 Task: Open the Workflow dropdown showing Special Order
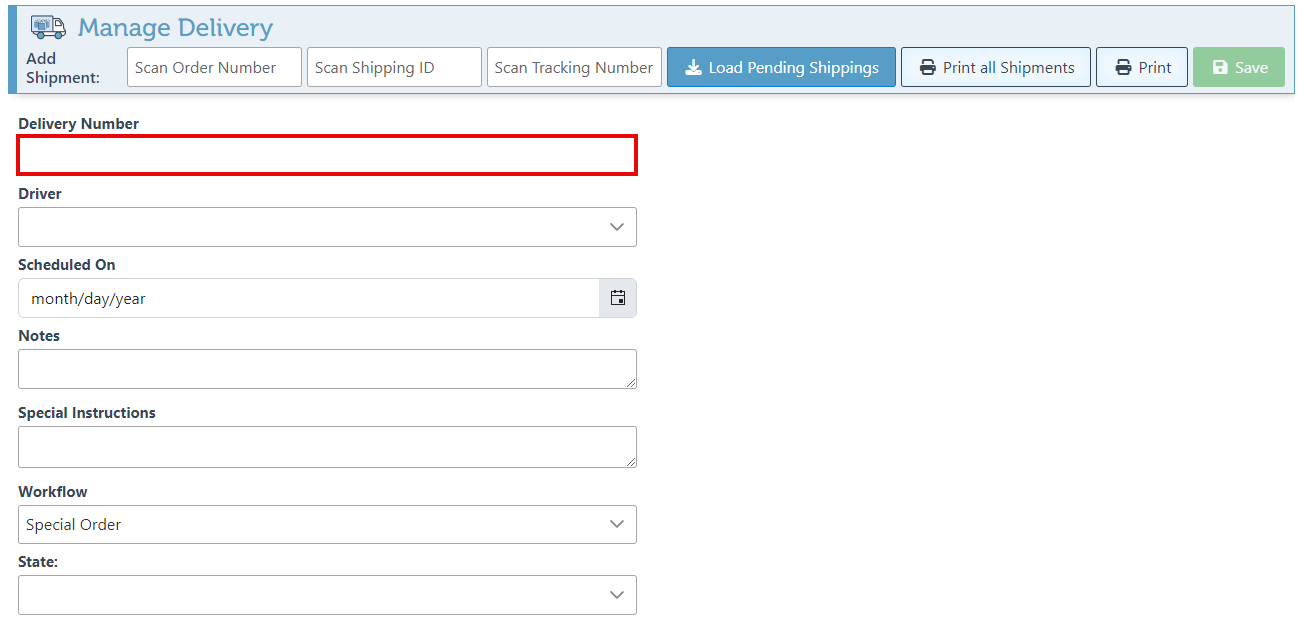pos(327,525)
